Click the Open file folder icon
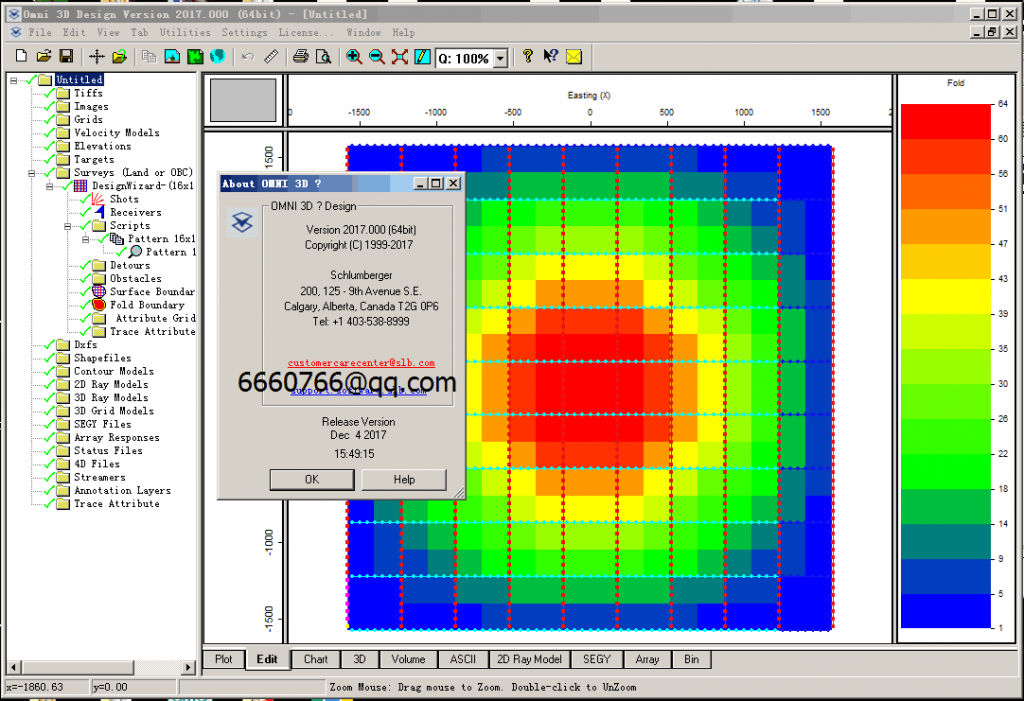1024x701 pixels. 44,56
